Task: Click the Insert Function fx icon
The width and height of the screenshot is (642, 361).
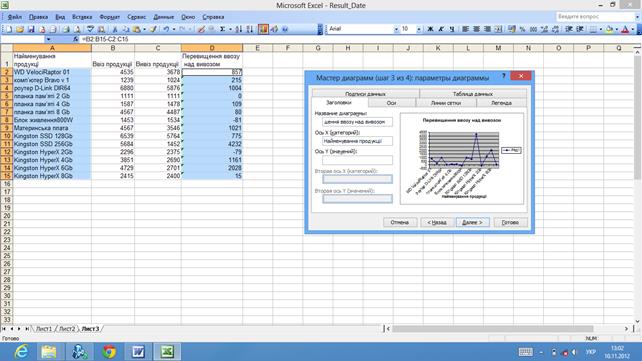Action: pos(75,39)
